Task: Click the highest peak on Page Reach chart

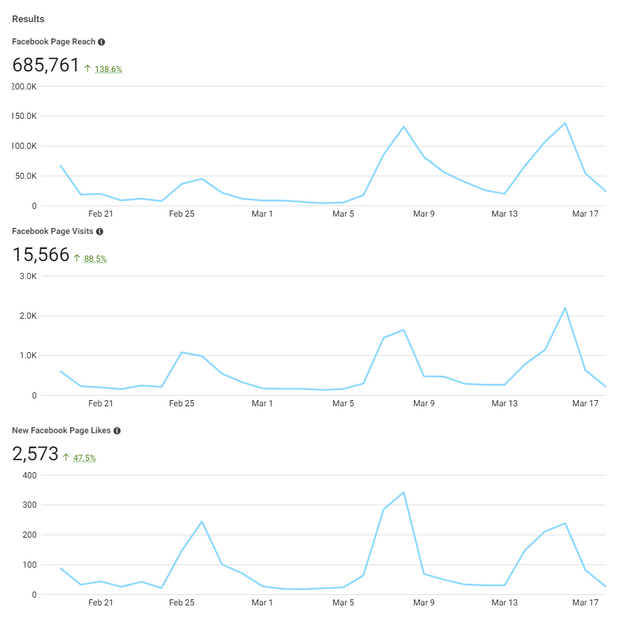Action: (x=565, y=123)
